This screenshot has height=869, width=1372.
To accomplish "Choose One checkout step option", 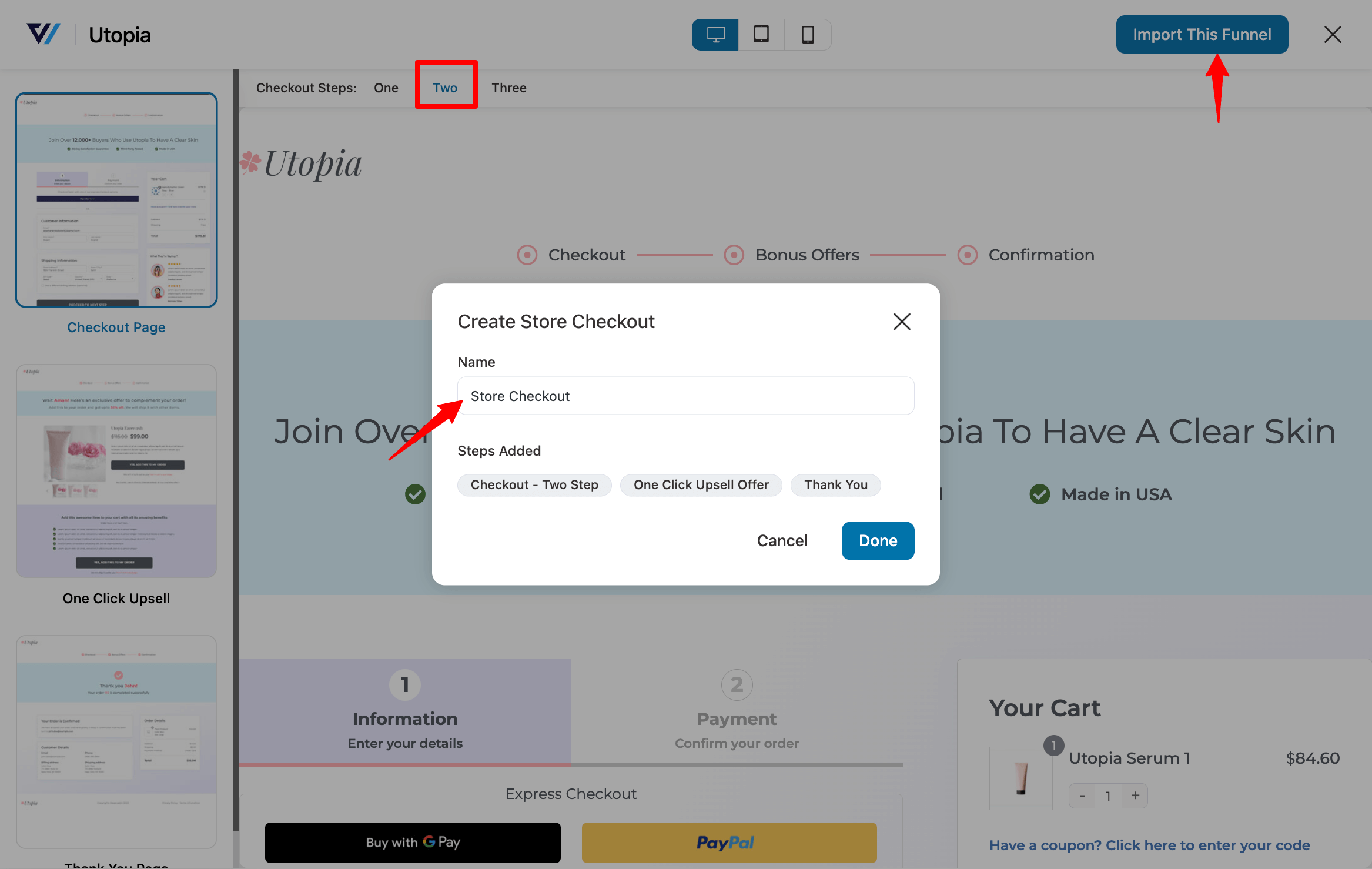I will (x=386, y=88).
